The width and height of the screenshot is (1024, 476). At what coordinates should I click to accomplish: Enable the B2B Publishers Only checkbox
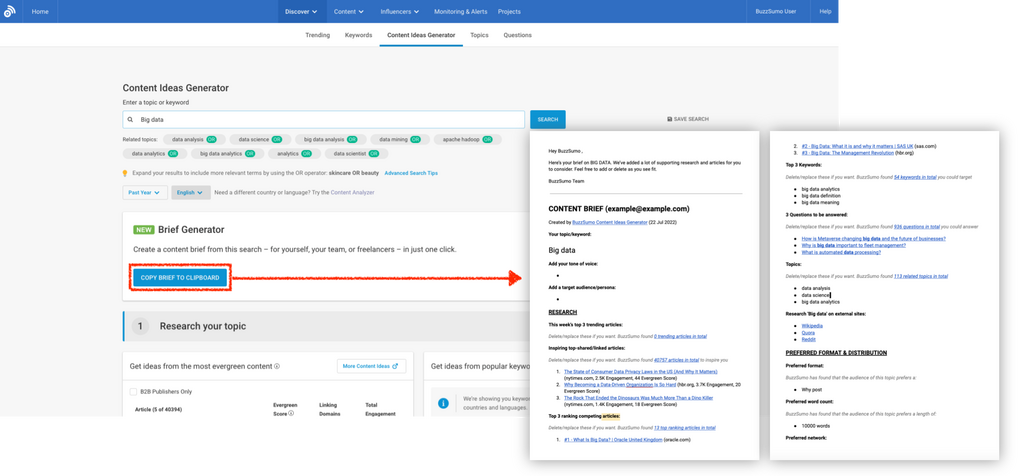[x=134, y=391]
